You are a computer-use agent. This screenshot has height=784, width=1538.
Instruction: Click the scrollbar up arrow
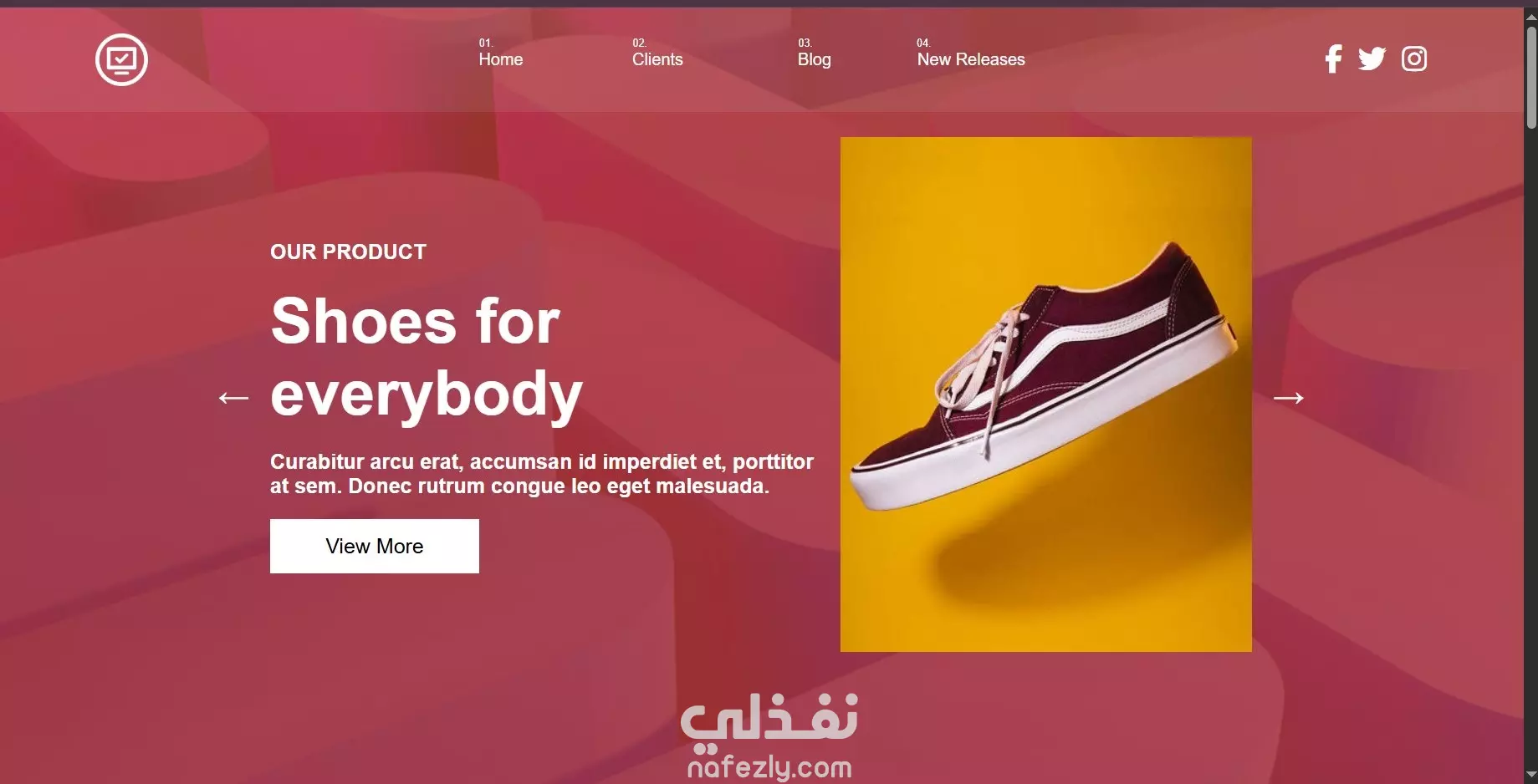point(1530,16)
